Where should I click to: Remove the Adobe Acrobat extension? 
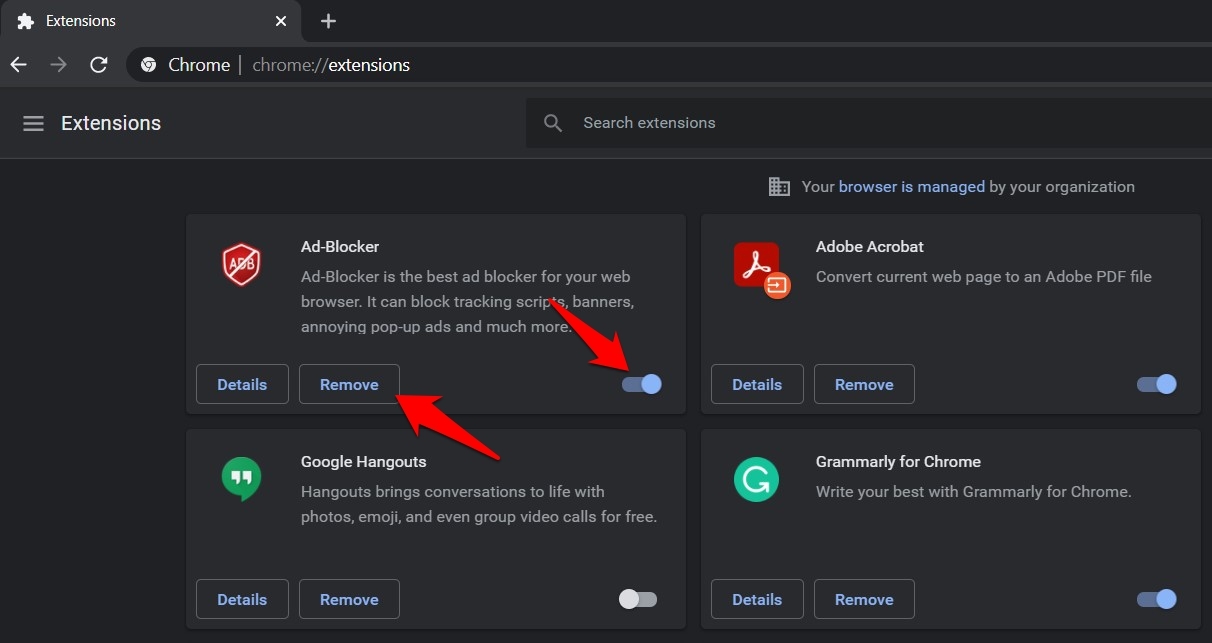pyautogui.click(x=864, y=384)
